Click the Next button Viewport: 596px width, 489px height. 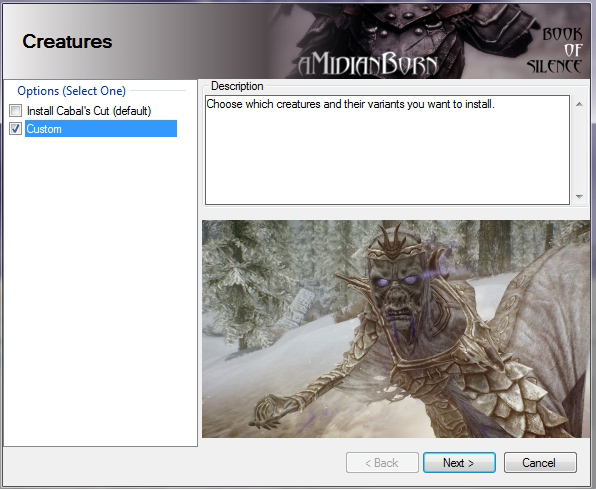click(x=459, y=462)
